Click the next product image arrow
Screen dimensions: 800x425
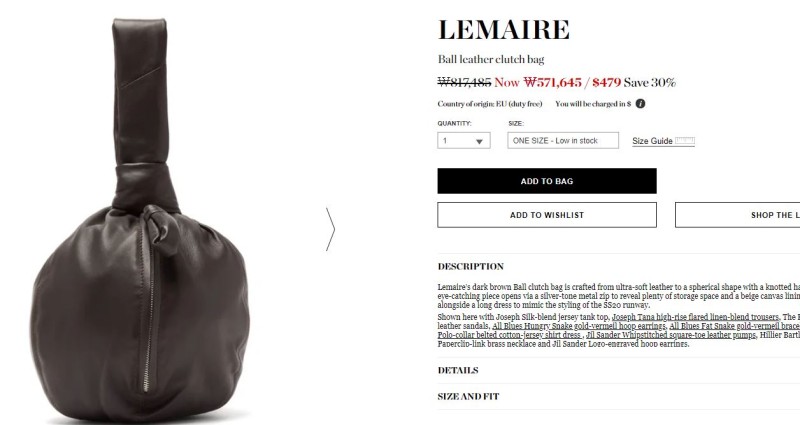pos(331,229)
